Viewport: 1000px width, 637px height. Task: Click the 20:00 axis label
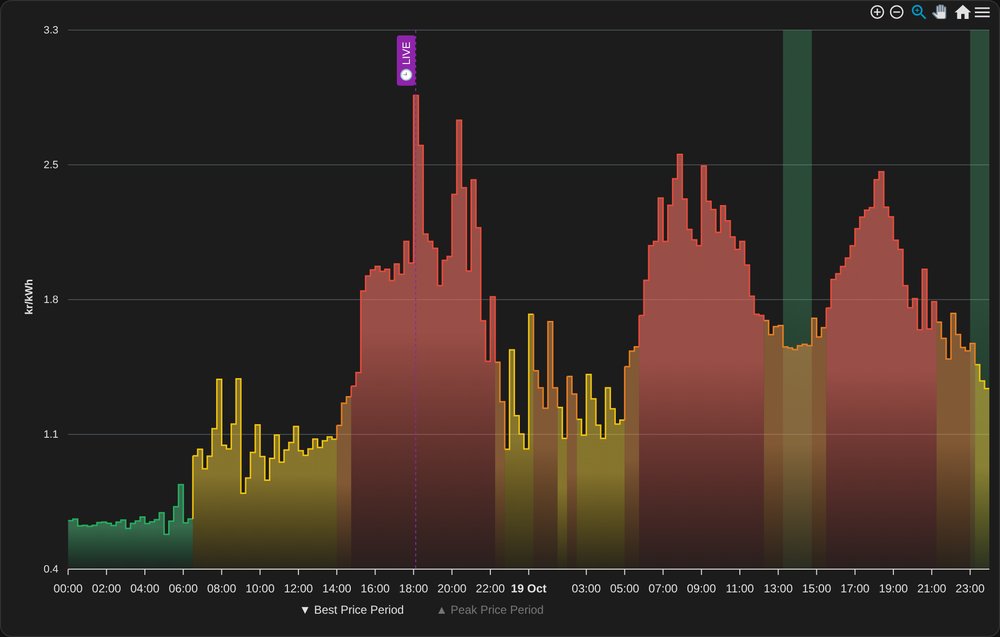(452, 589)
